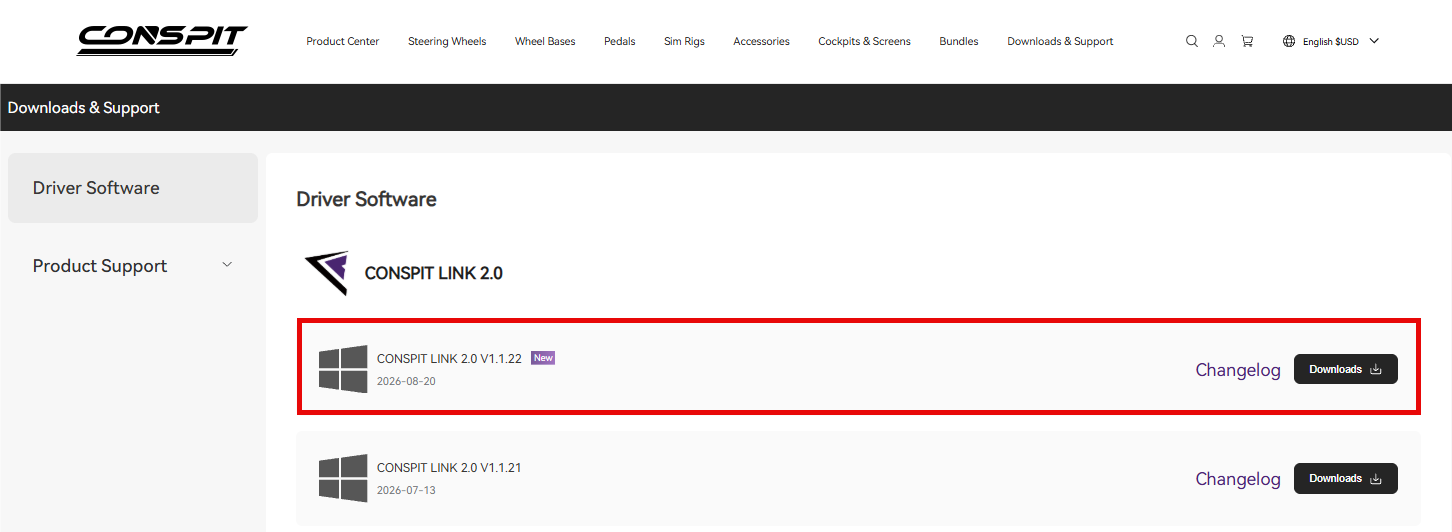Click the purple New badge
This screenshot has width=1452, height=532.
(543, 358)
